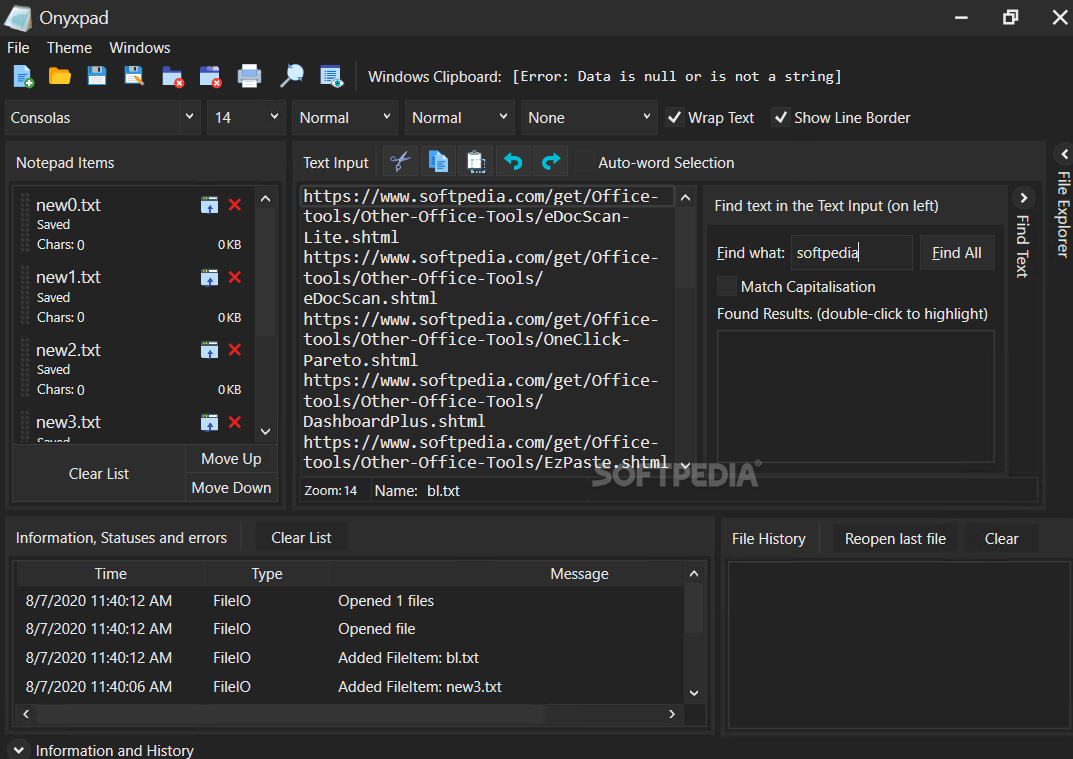Screen dimensions: 1073x759
Task: Open the File menu
Action: [x=18, y=48]
